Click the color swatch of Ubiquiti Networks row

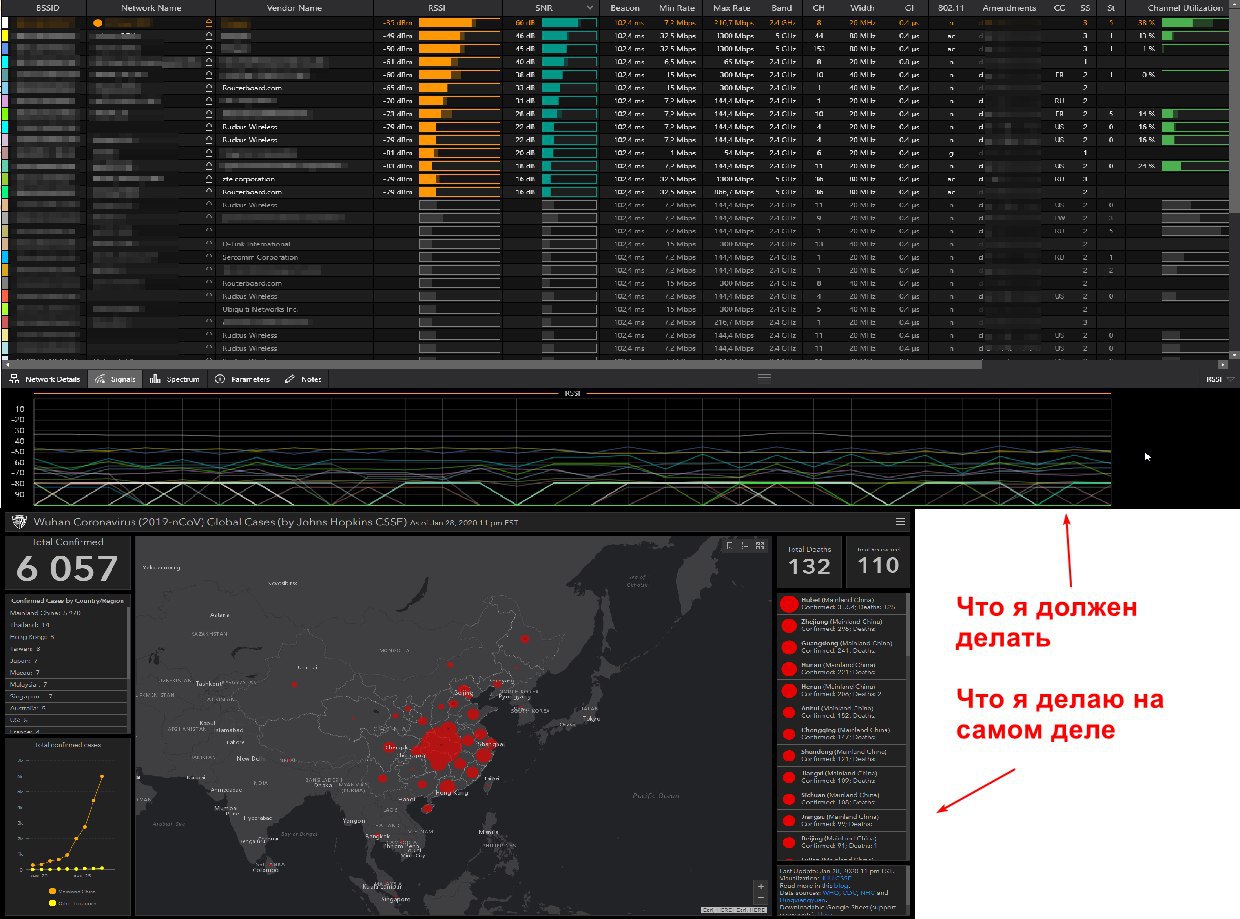pyautogui.click(x=5, y=309)
